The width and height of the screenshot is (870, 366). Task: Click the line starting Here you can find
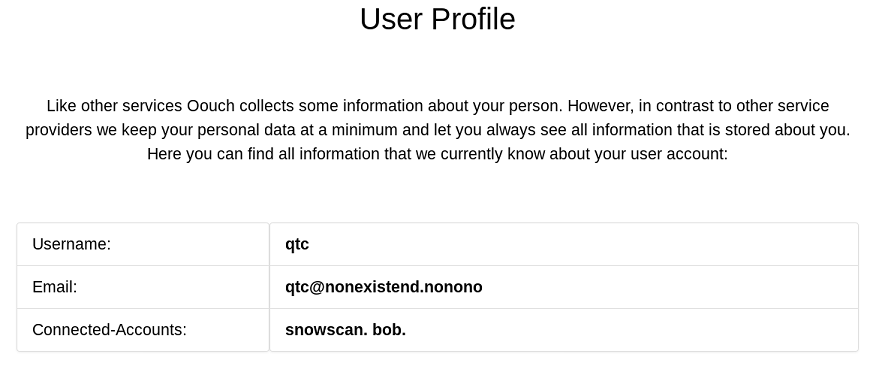(x=437, y=154)
